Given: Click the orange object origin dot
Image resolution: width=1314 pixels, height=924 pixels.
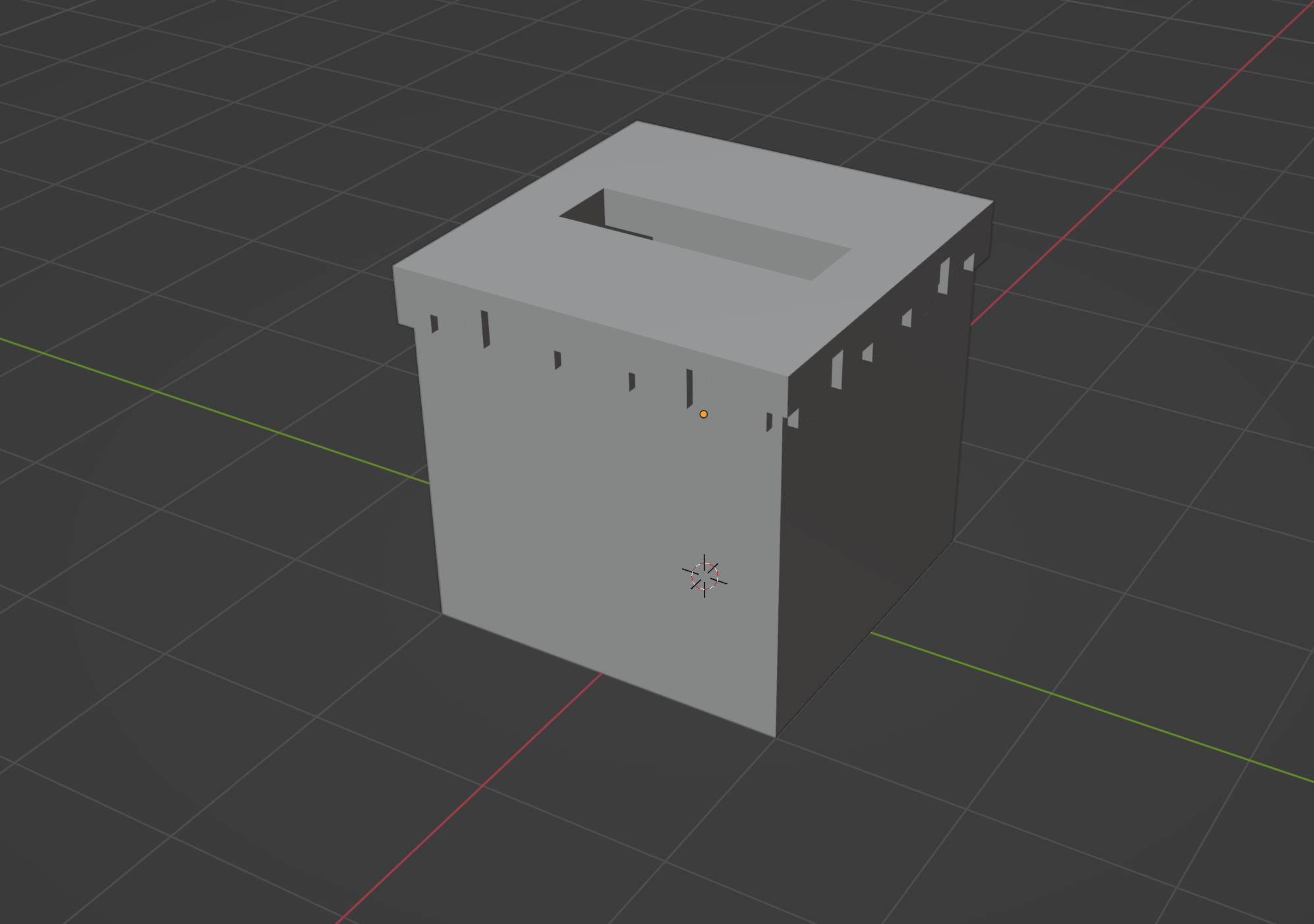Looking at the screenshot, I should pyautogui.click(x=703, y=414).
